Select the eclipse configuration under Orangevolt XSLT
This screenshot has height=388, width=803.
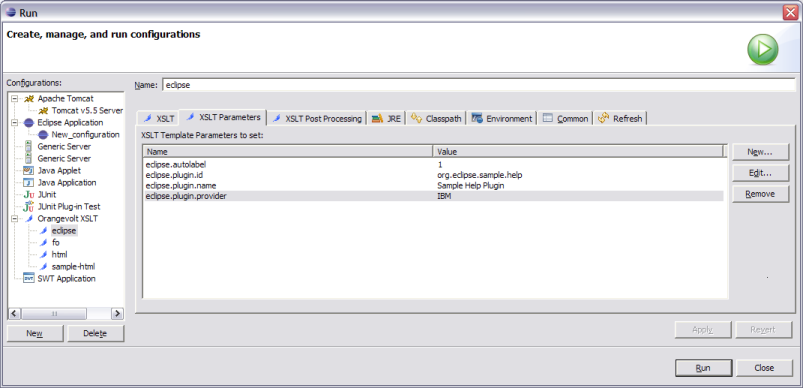point(64,231)
